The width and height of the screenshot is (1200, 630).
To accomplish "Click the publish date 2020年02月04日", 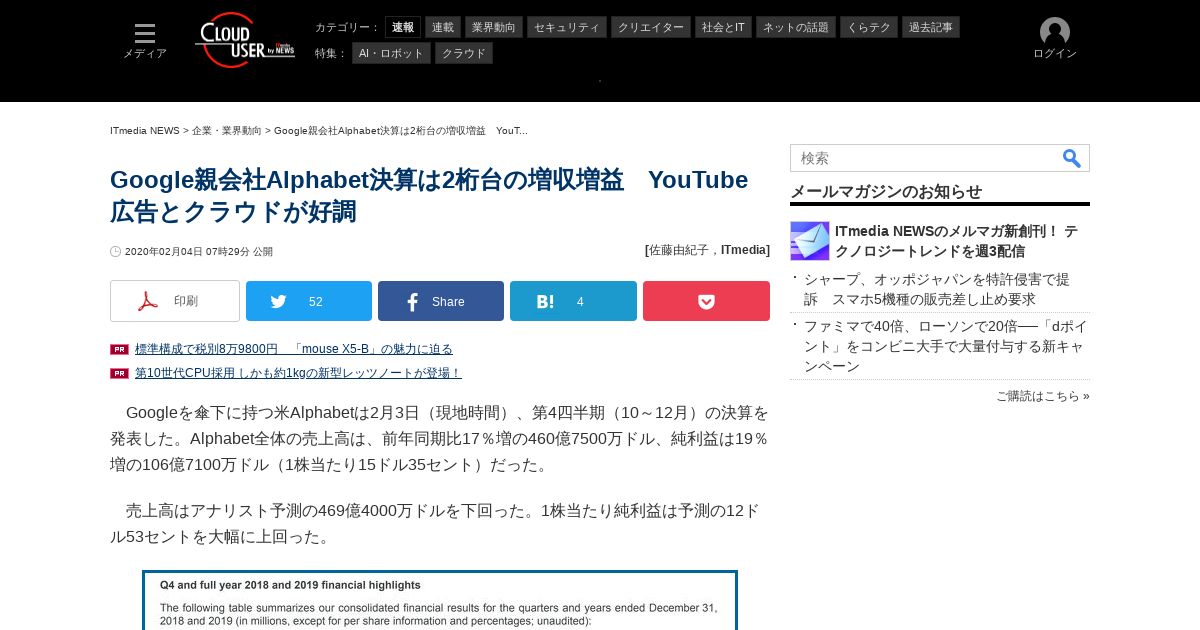I will (199, 252).
